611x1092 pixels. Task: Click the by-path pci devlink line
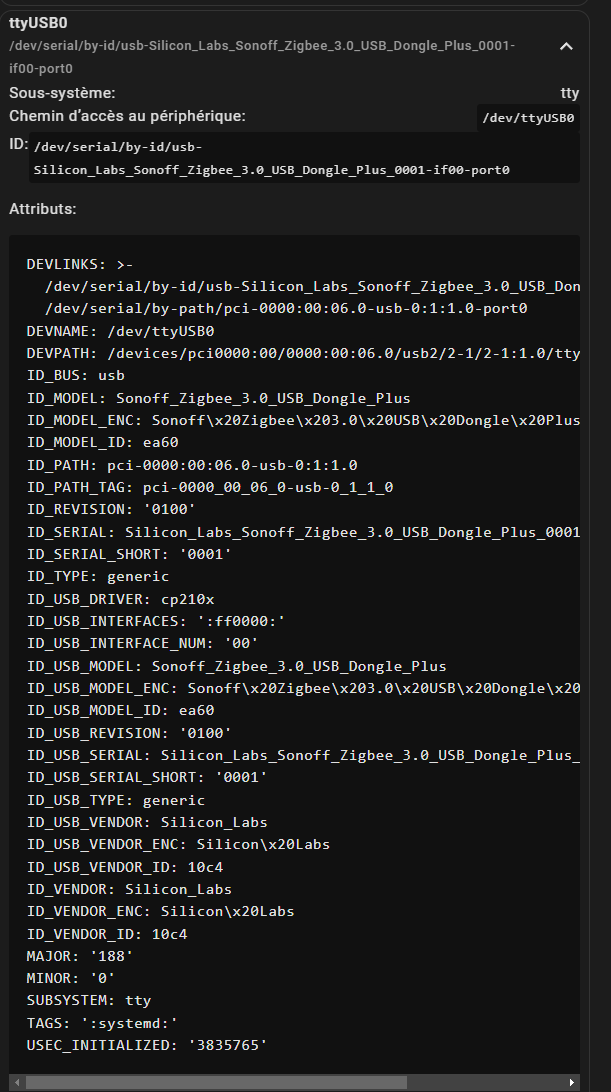coord(286,309)
